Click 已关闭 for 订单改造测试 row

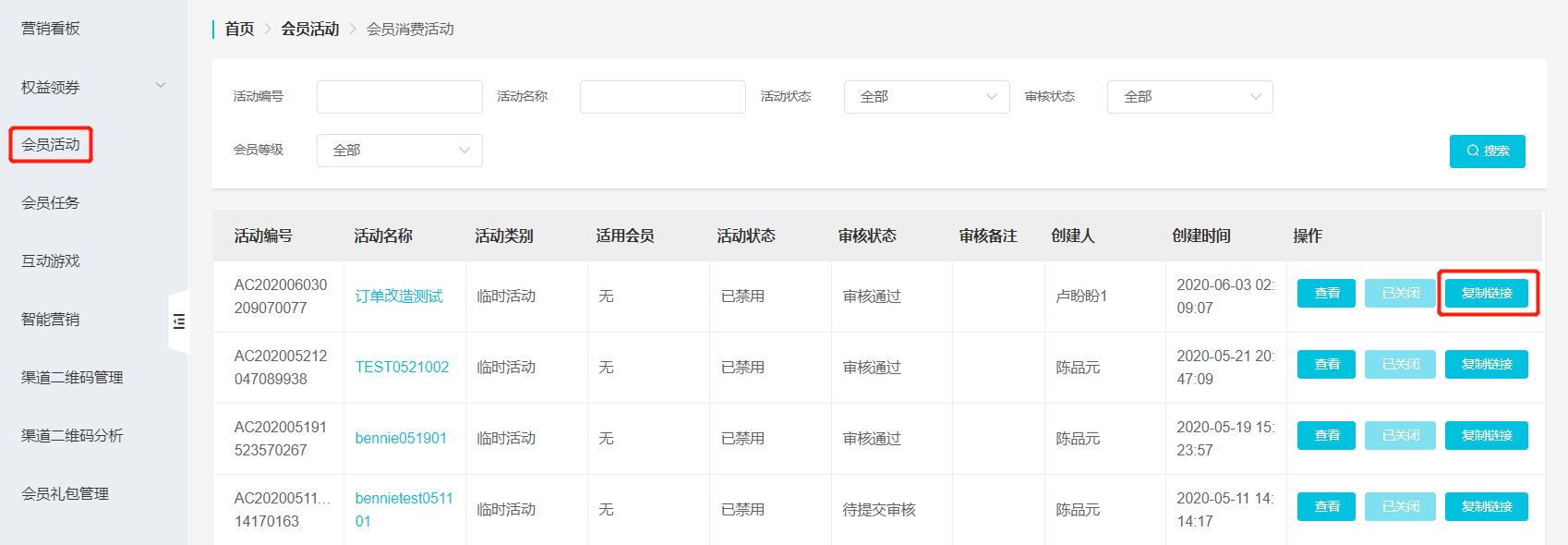pos(1400,294)
